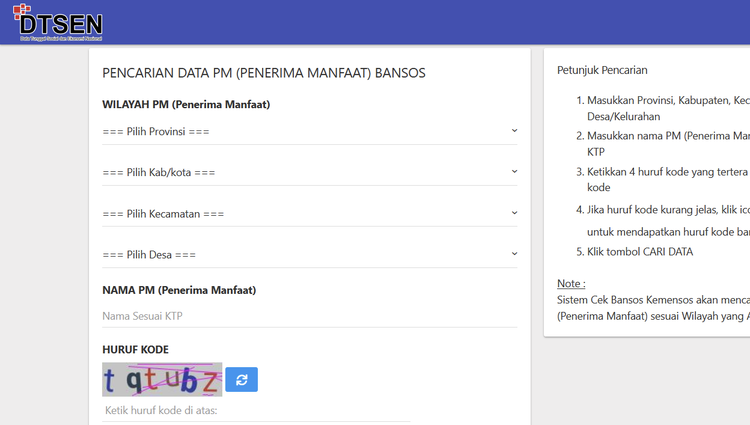
Task: Open the Pilih Provinsi dropdown
Action: (300, 132)
